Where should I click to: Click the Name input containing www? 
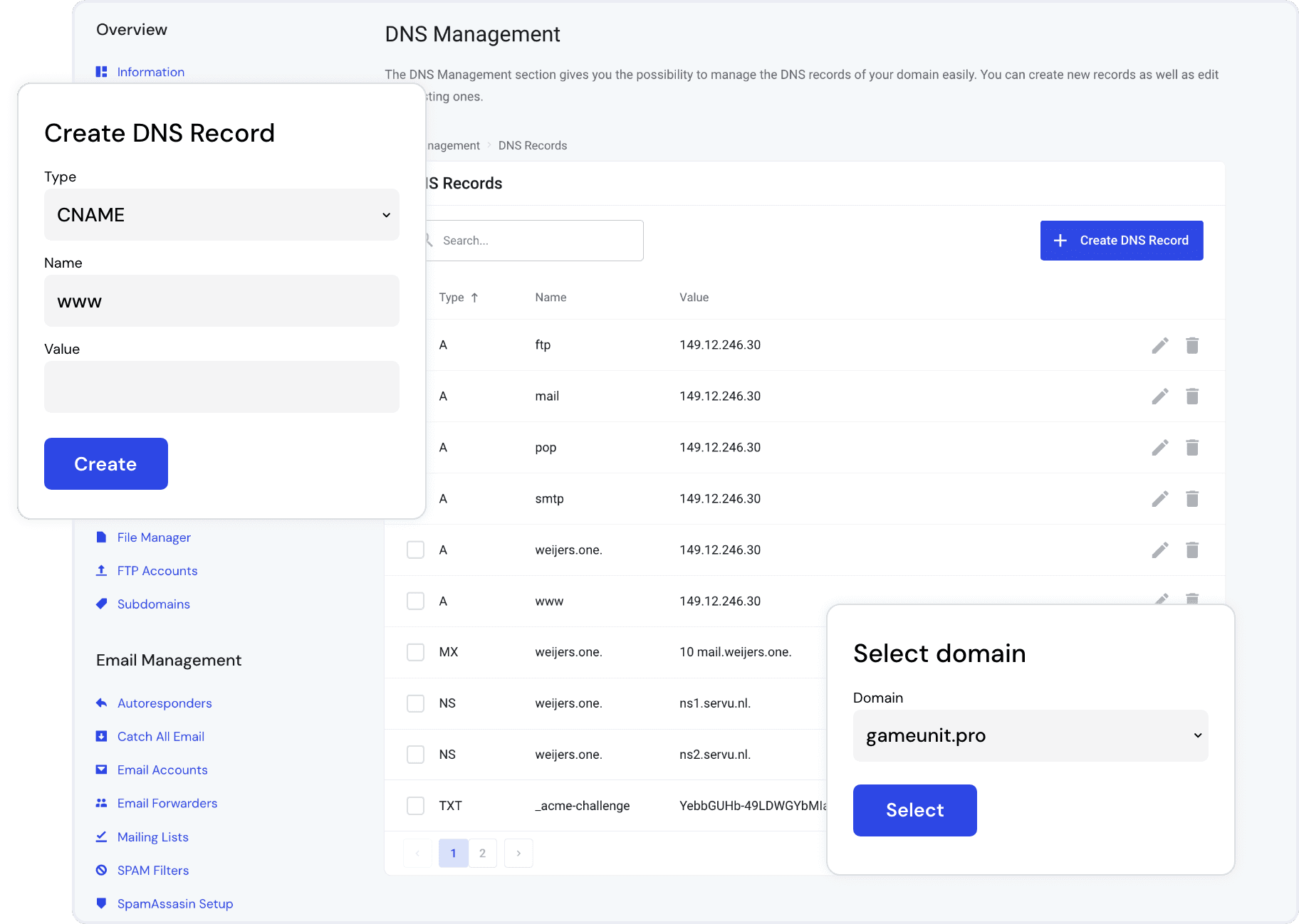coord(221,300)
